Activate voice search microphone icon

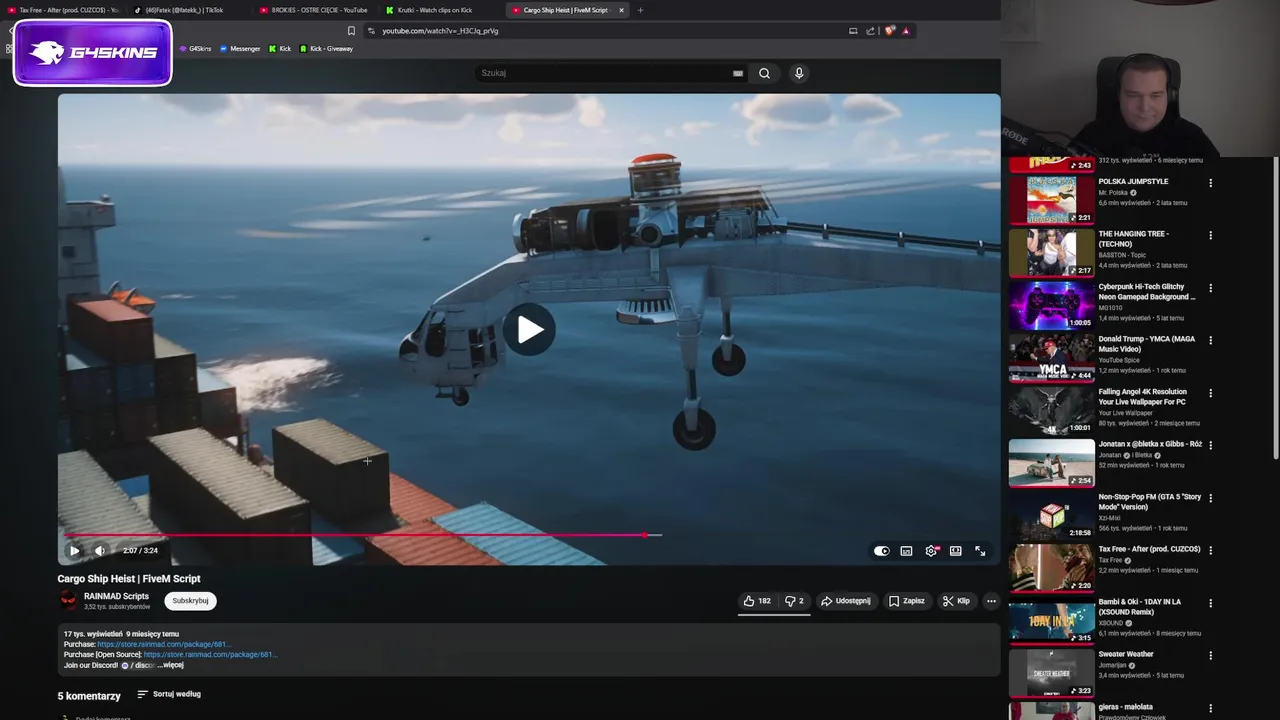[x=799, y=73]
